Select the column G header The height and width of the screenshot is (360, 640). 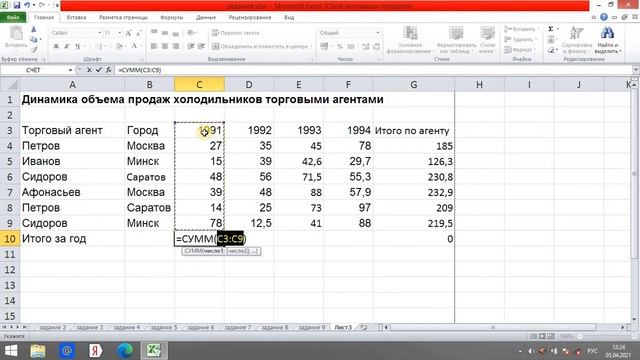pos(413,84)
